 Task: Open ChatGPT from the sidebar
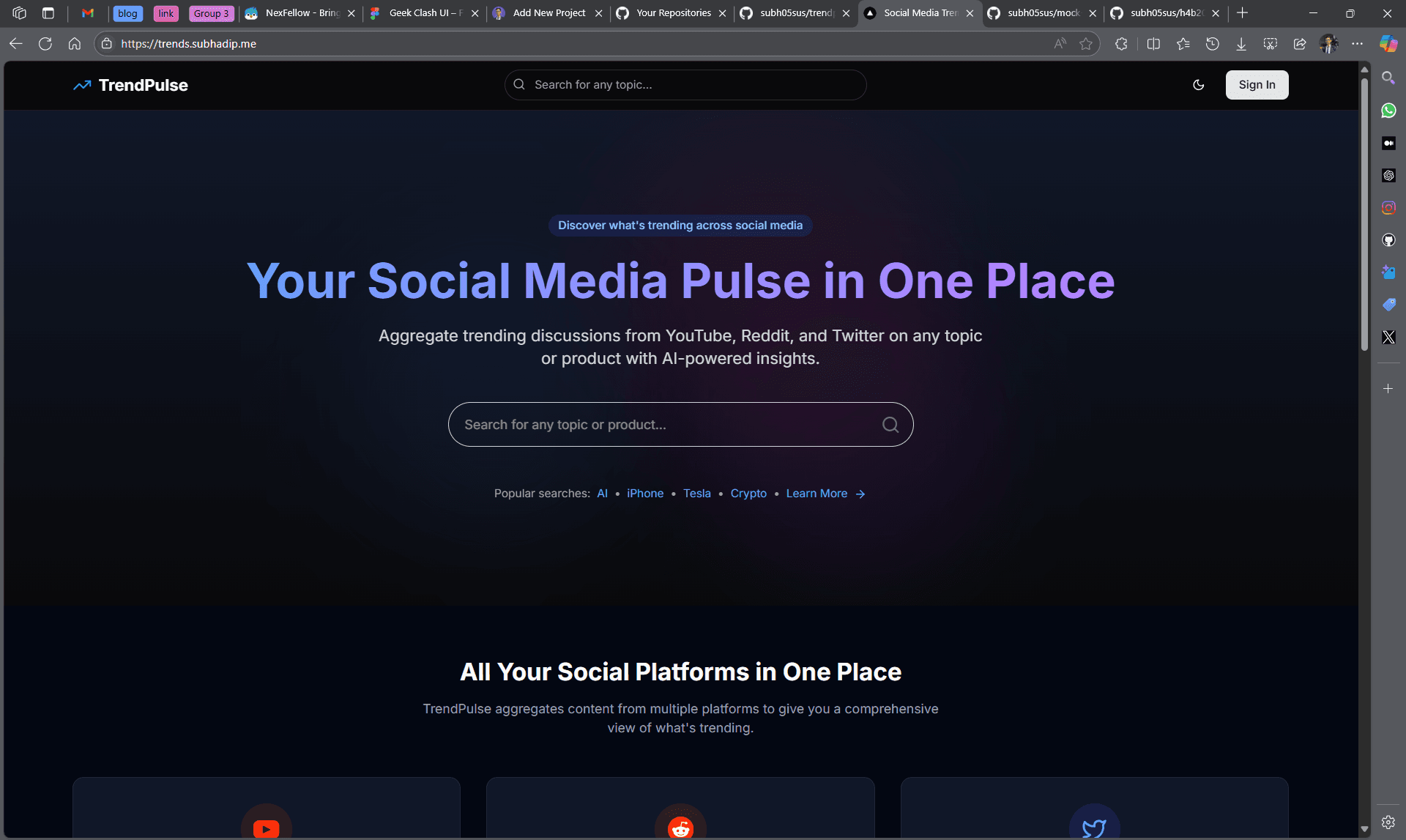[x=1388, y=175]
